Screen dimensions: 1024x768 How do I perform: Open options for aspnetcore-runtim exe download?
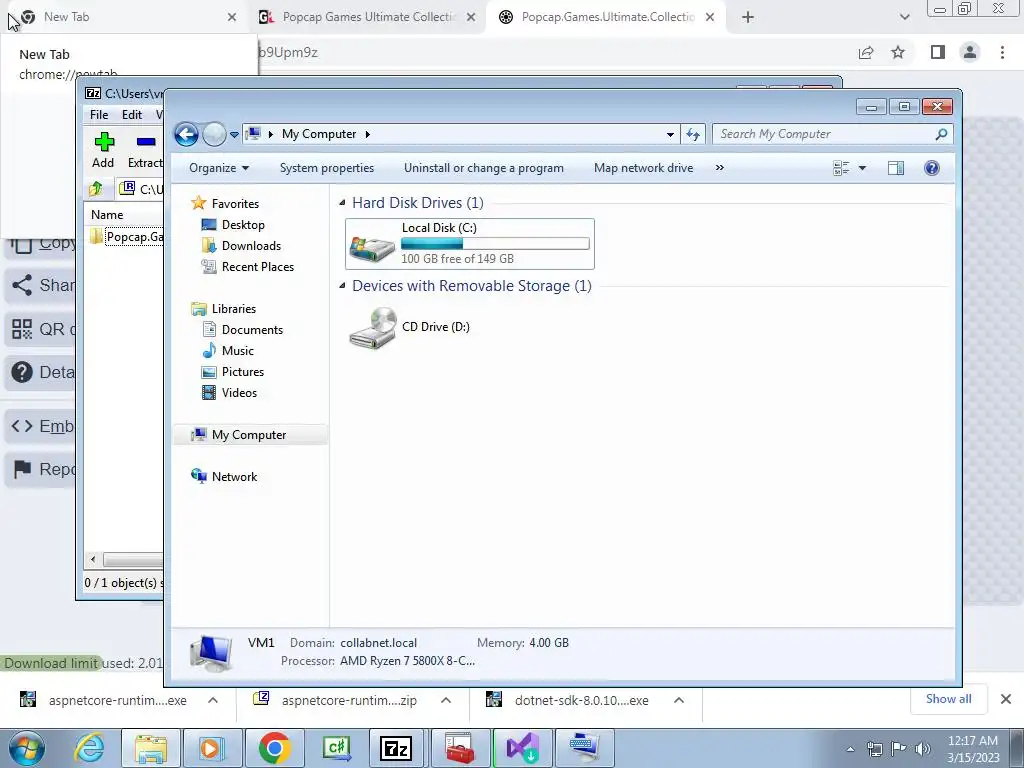tap(213, 700)
